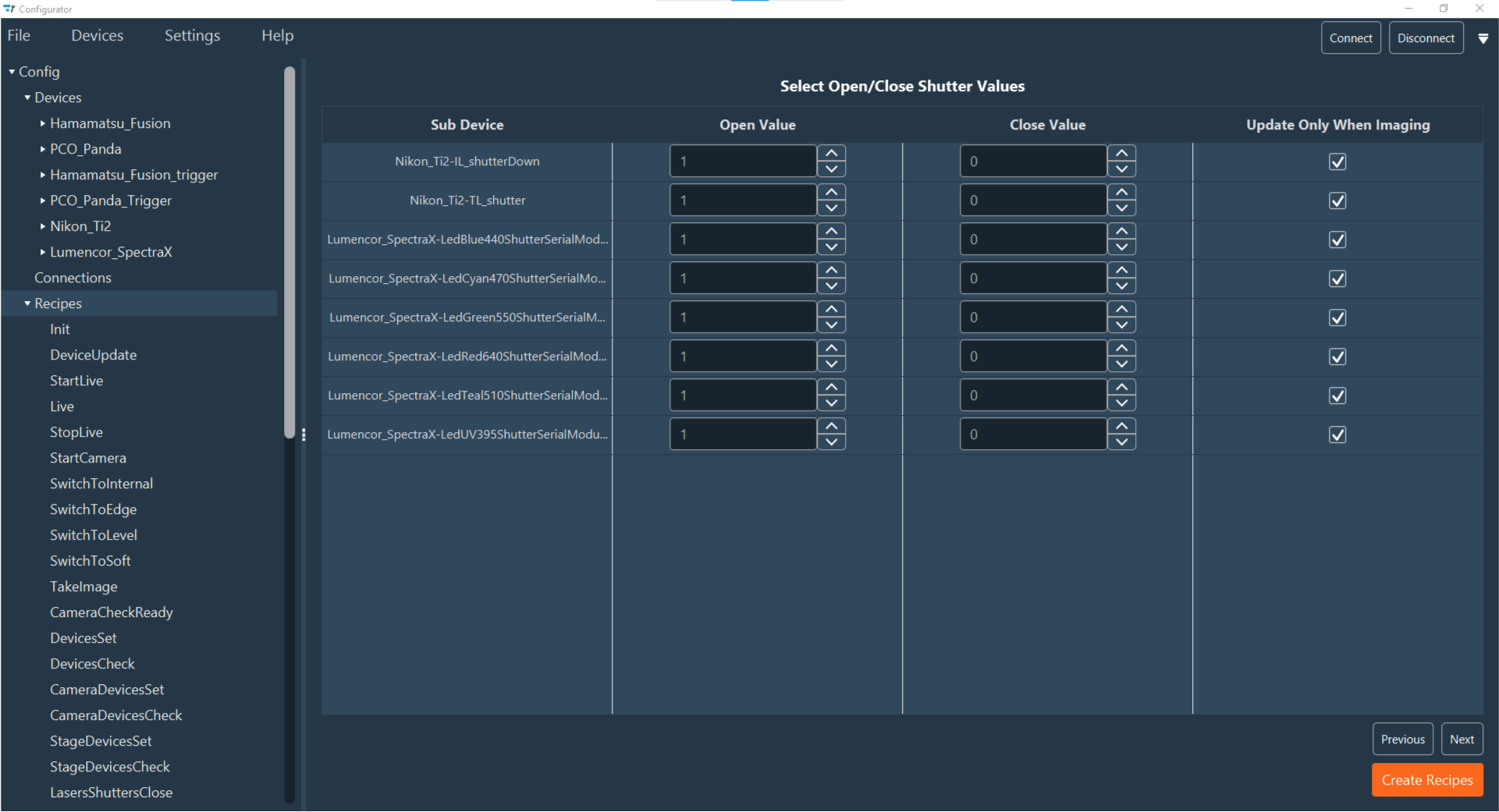Open the Devices menu

[97, 36]
